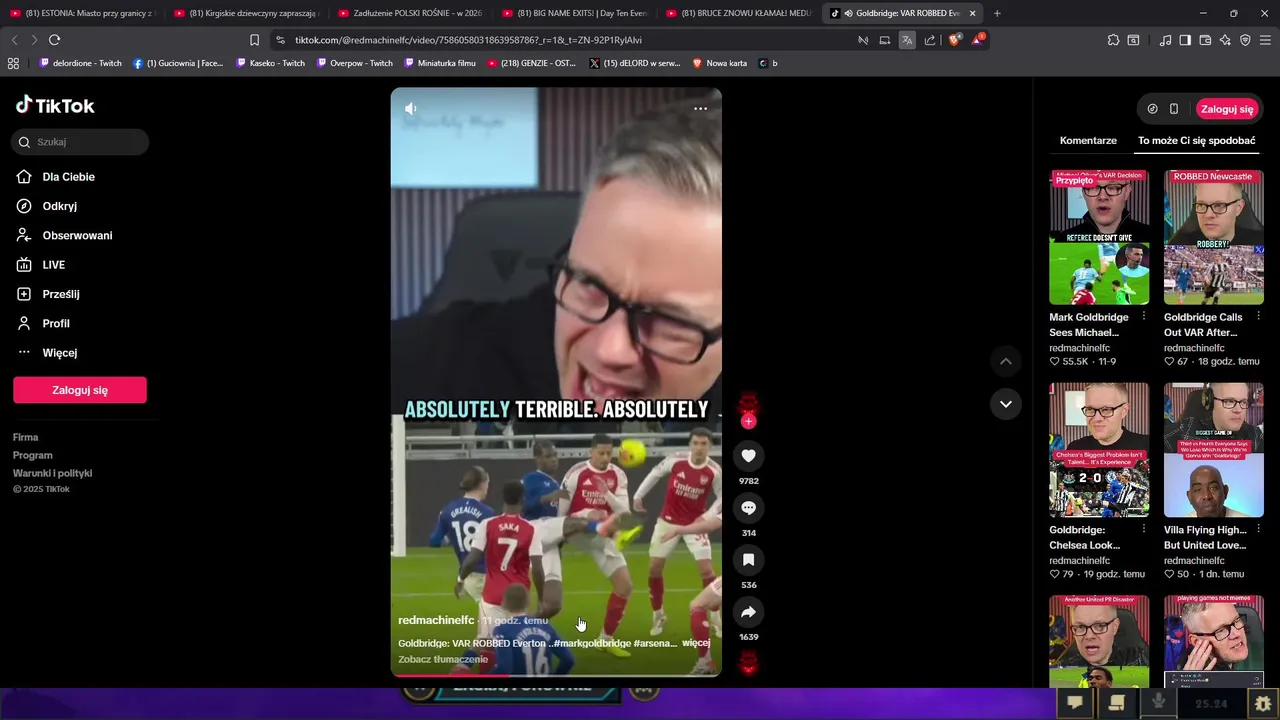Screen dimensions: 1280x720
Task: Open Goldbridge: Chelsea Look video thumbnail
Action: click(1099, 450)
